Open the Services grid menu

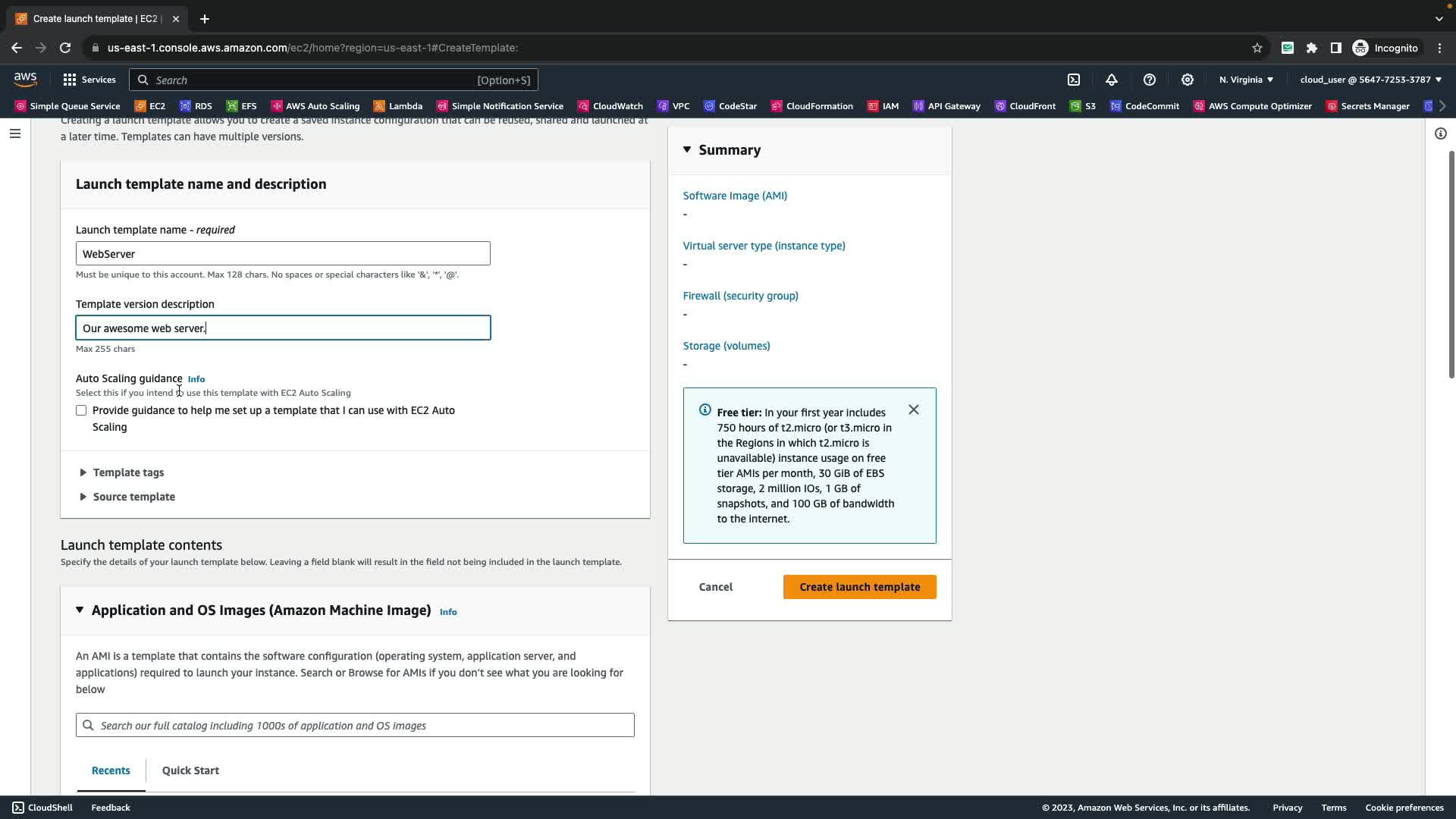coord(89,80)
